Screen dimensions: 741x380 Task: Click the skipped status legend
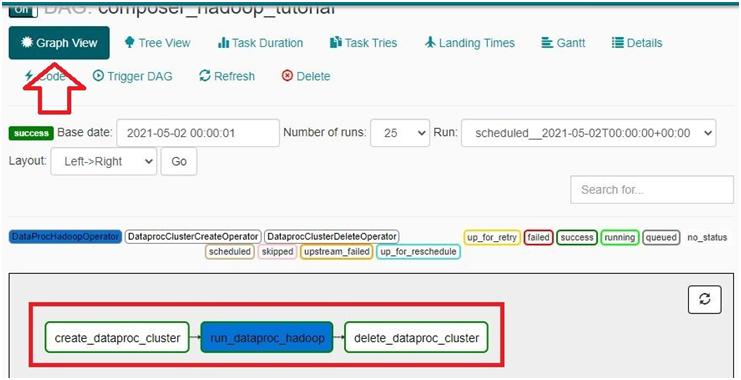pos(277,251)
